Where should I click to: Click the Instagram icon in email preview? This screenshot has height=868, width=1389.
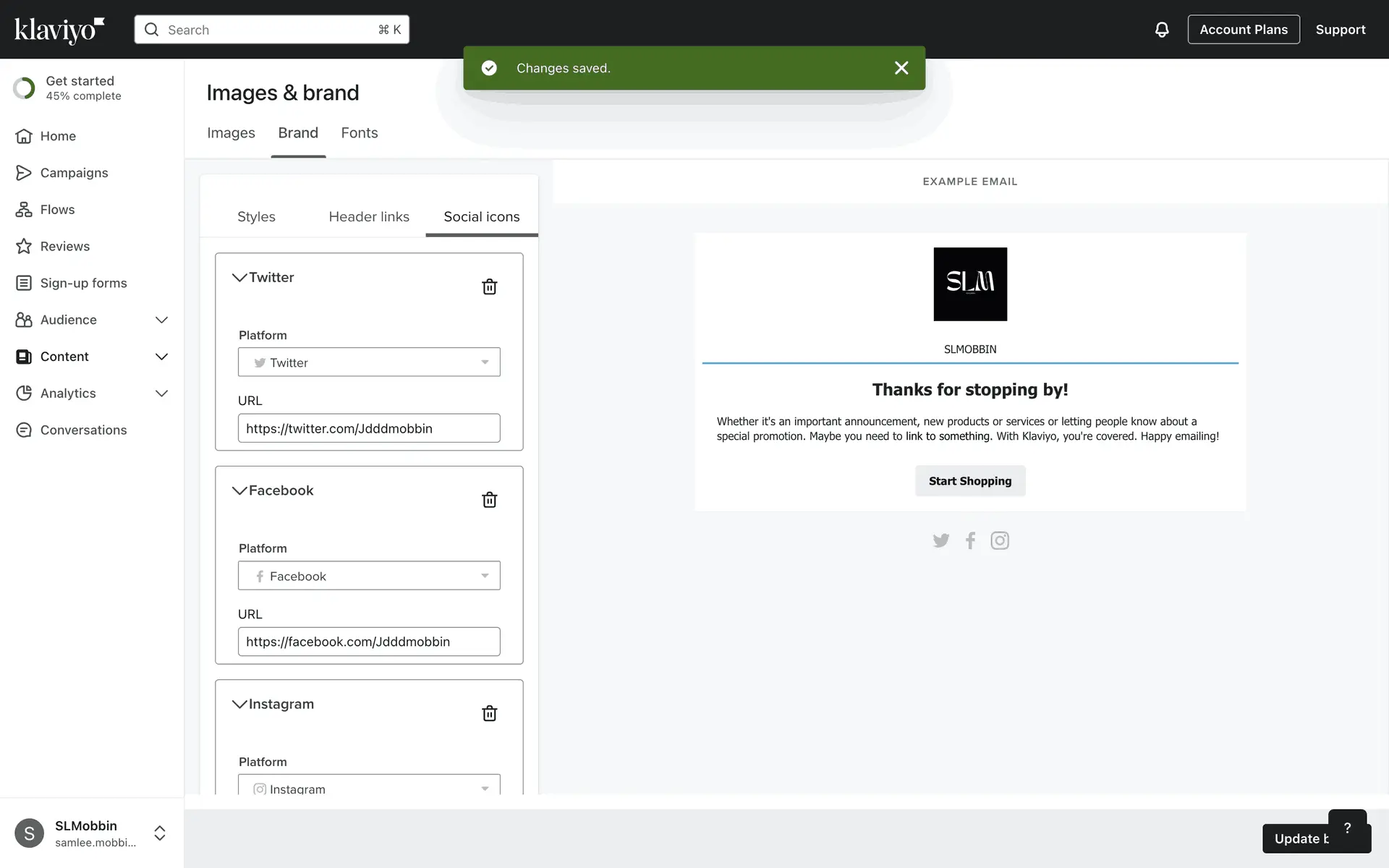tap(999, 540)
